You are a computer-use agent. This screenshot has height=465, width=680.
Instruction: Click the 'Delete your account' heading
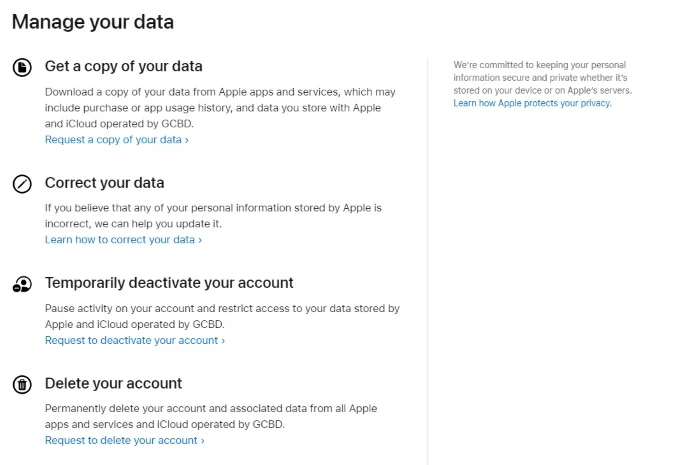point(113,383)
